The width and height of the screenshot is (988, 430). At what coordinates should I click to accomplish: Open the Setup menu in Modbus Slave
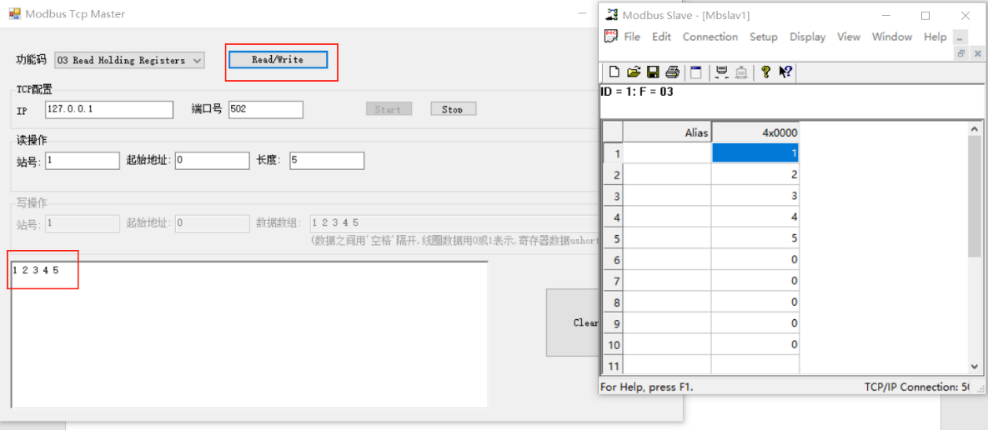(x=763, y=37)
